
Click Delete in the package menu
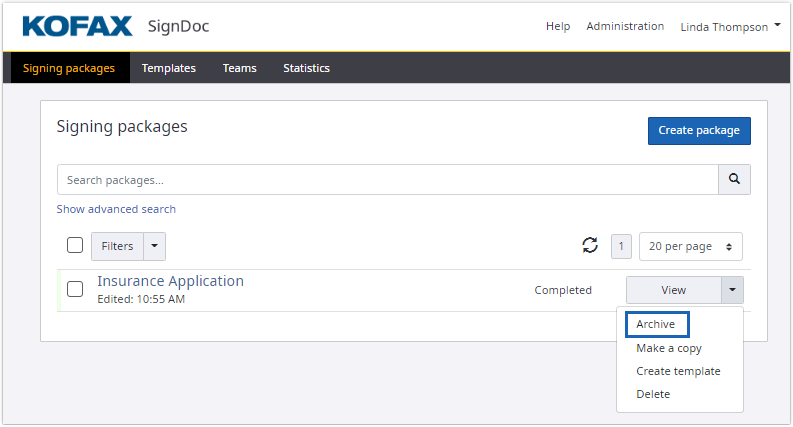pyautogui.click(x=653, y=394)
